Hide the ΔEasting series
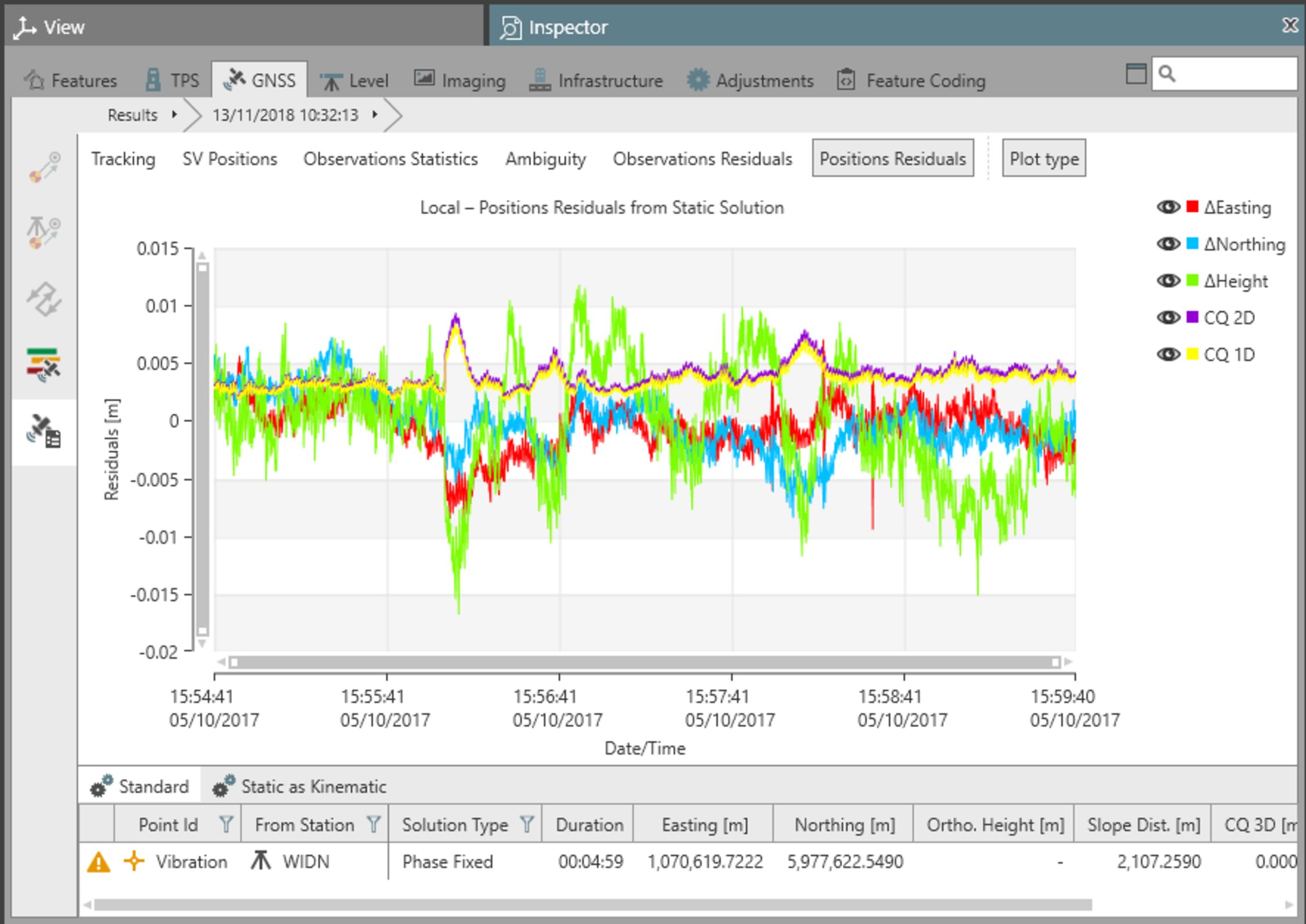 click(1168, 207)
